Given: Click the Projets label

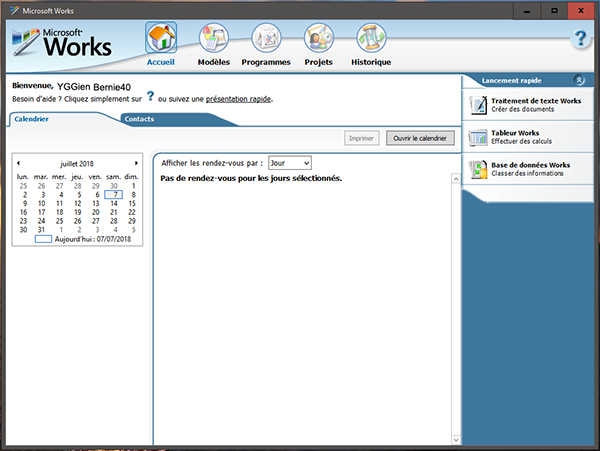Looking at the screenshot, I should (318, 62).
